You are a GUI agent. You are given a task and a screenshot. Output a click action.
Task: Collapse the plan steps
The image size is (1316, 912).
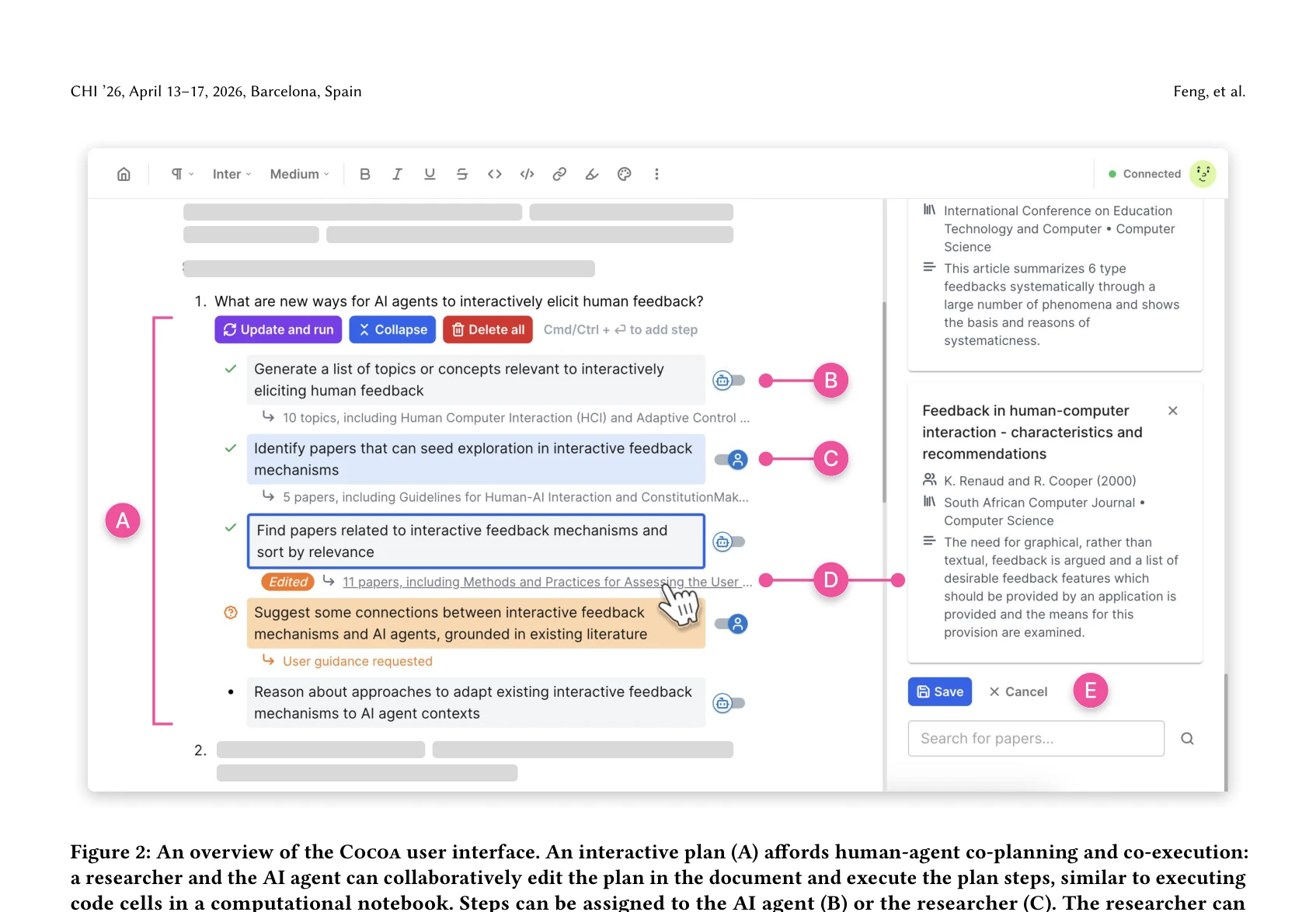tap(392, 329)
